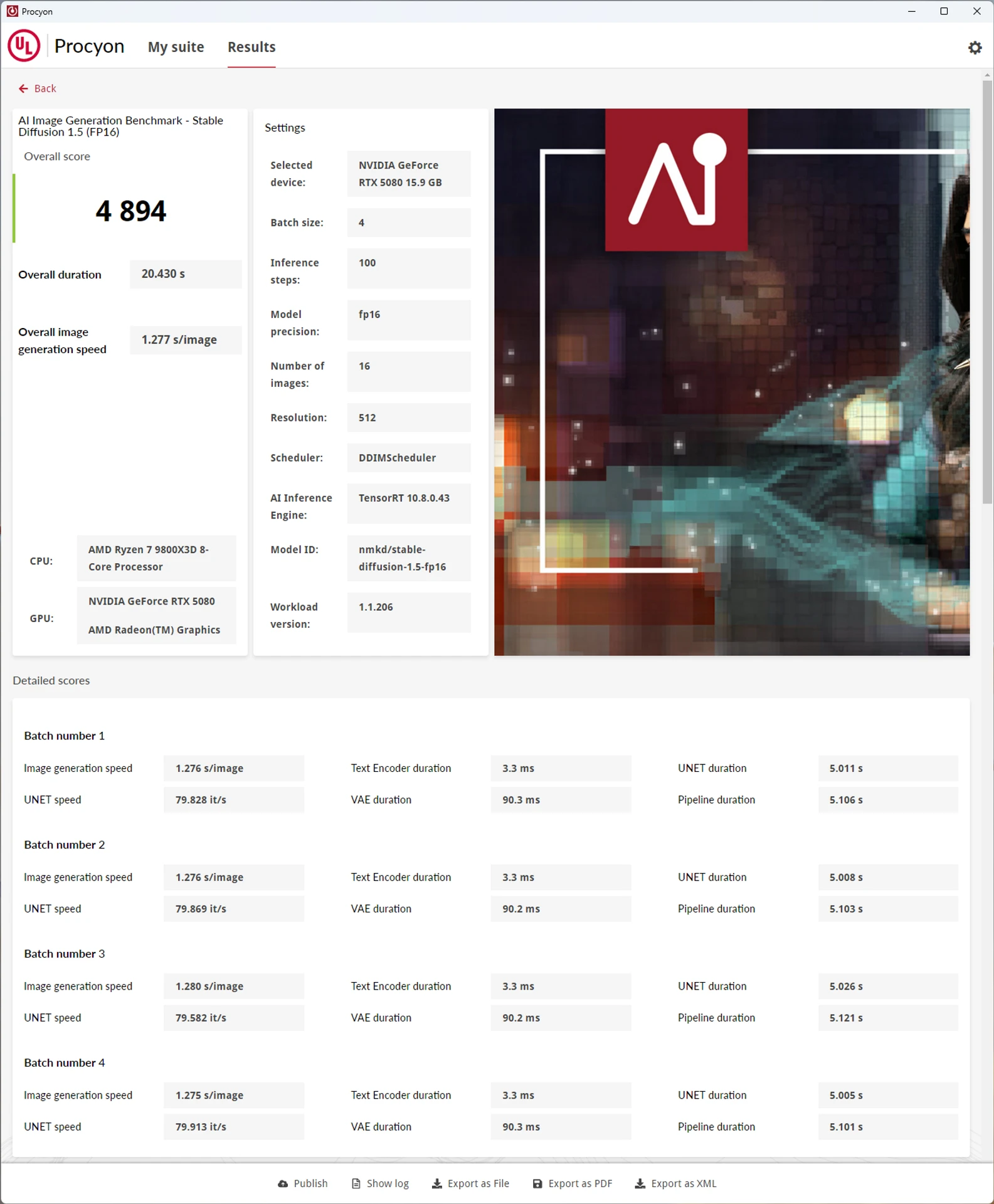Click the benchmark title Stable Diffusion 1.5 (FP16)
This screenshot has width=994, height=1204.
(x=120, y=126)
